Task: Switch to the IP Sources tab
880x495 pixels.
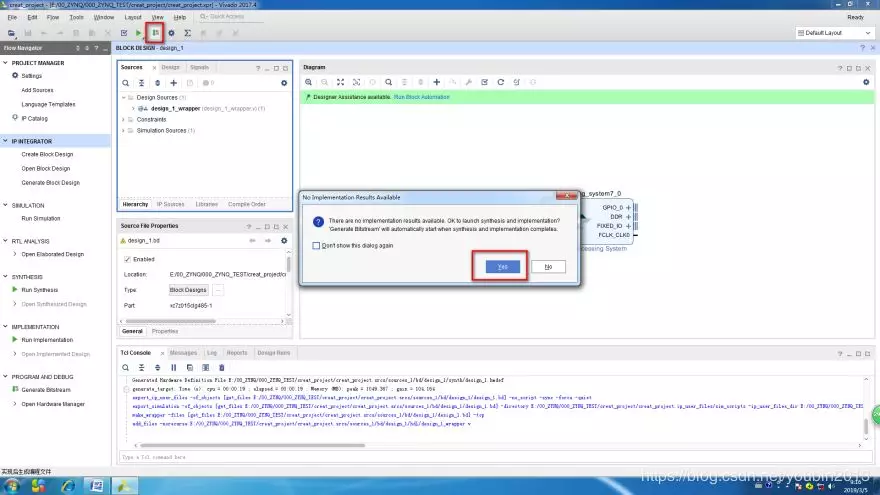Action: point(171,204)
